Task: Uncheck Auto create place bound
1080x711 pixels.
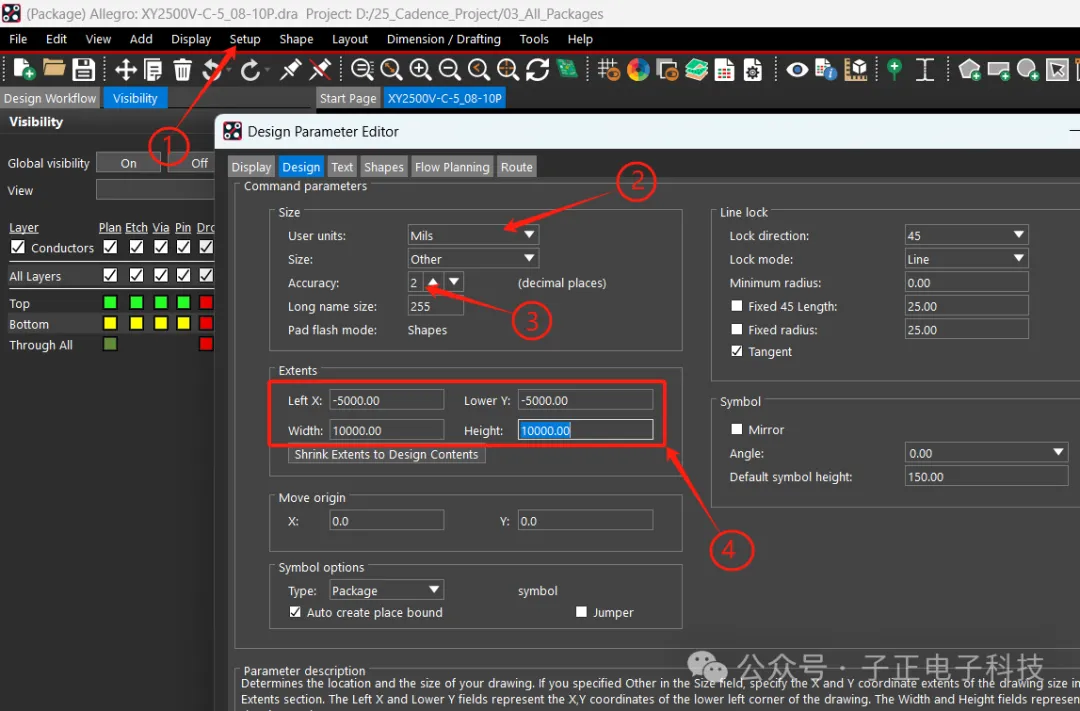Action: [x=295, y=612]
